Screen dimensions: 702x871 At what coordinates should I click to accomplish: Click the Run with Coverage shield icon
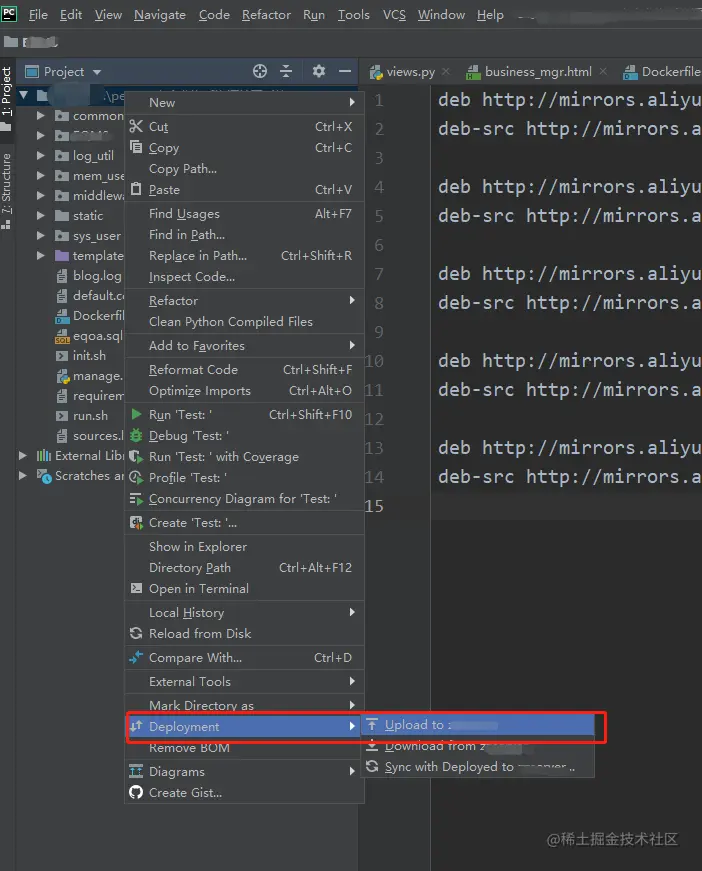136,457
